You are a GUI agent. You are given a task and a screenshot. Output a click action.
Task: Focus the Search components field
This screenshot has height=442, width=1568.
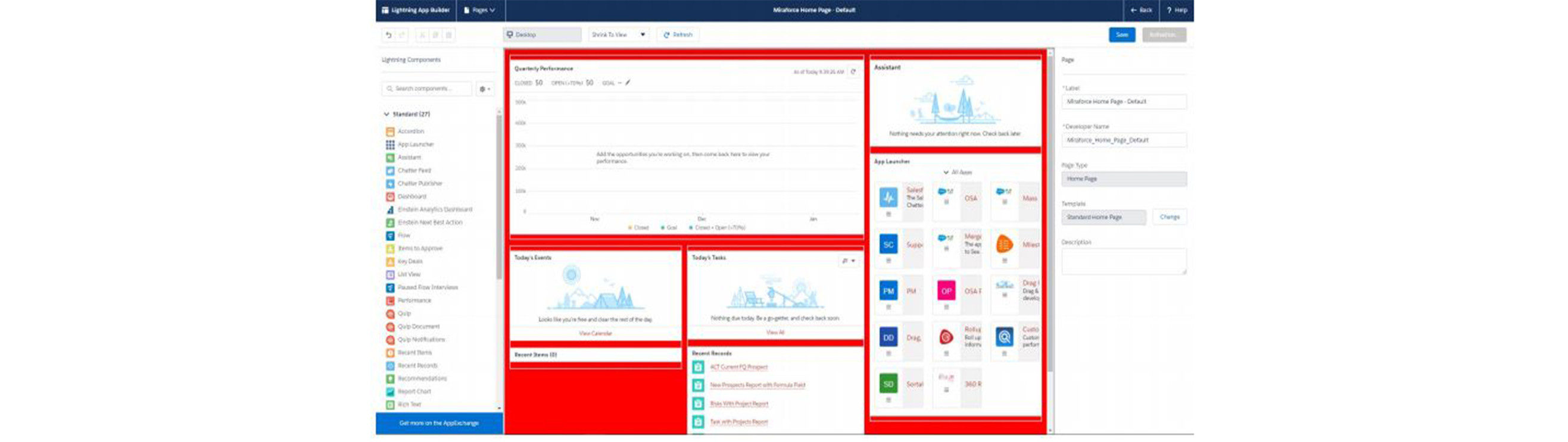pyautogui.click(x=427, y=89)
